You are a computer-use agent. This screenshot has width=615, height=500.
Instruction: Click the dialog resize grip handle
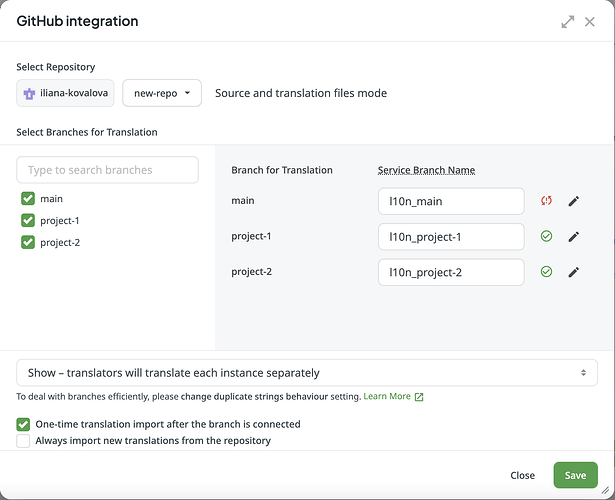[606, 490]
